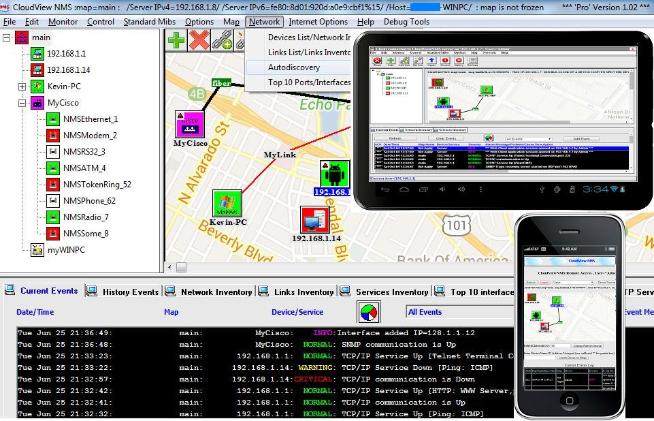Screen dimensions: 654x421
Task: Select the red 192.168.1.14 computer icon on map
Action: (x=315, y=220)
